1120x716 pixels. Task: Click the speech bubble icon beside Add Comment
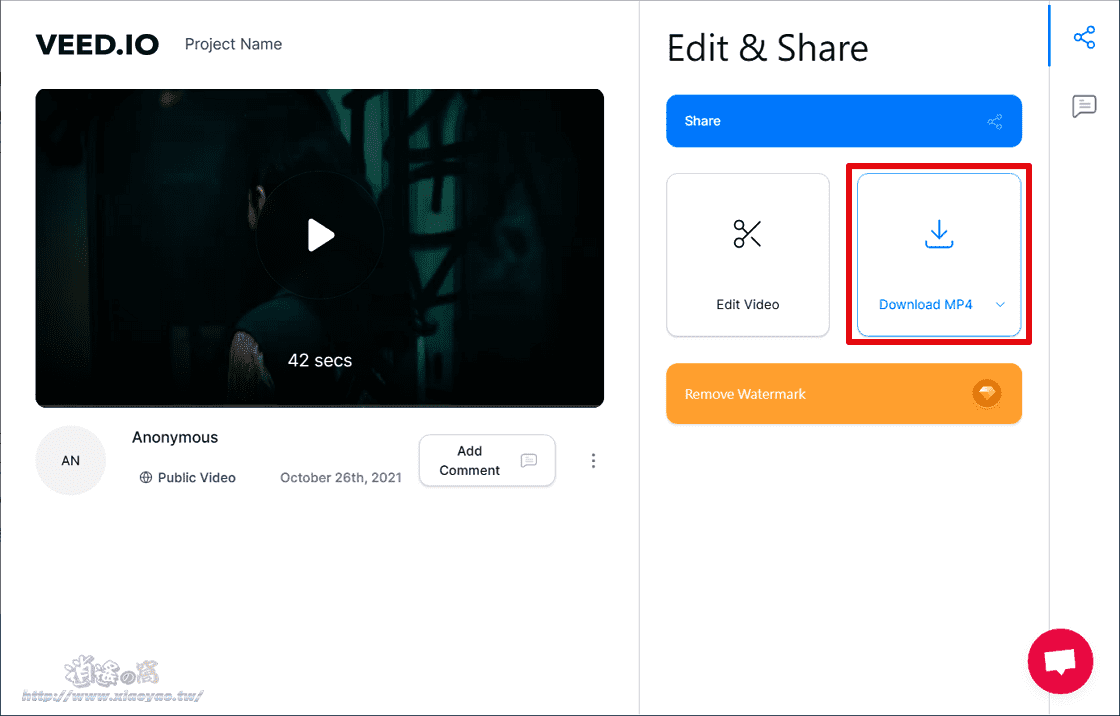click(x=529, y=461)
